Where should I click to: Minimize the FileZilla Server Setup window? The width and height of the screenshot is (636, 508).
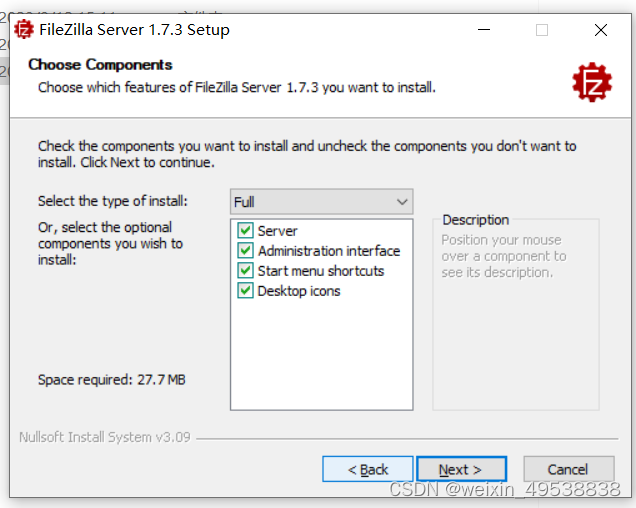[x=483, y=30]
